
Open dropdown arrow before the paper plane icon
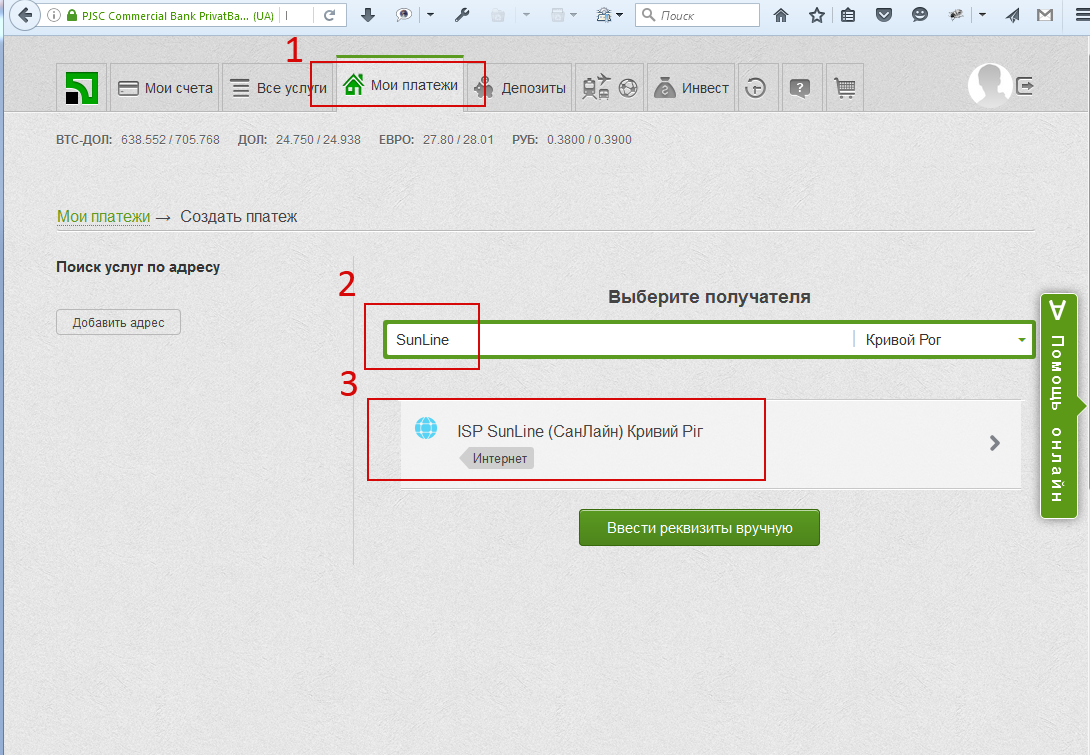pyautogui.click(x=982, y=15)
